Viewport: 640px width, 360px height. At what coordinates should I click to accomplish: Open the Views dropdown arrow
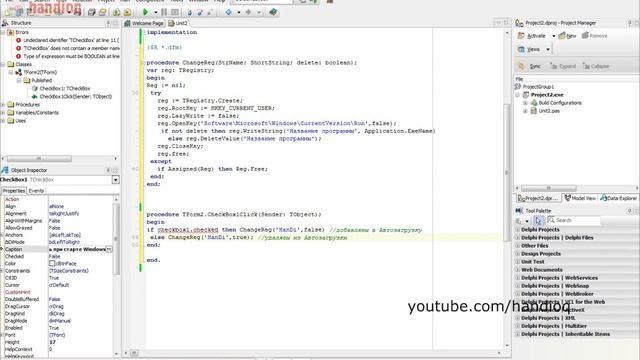[x=548, y=50]
